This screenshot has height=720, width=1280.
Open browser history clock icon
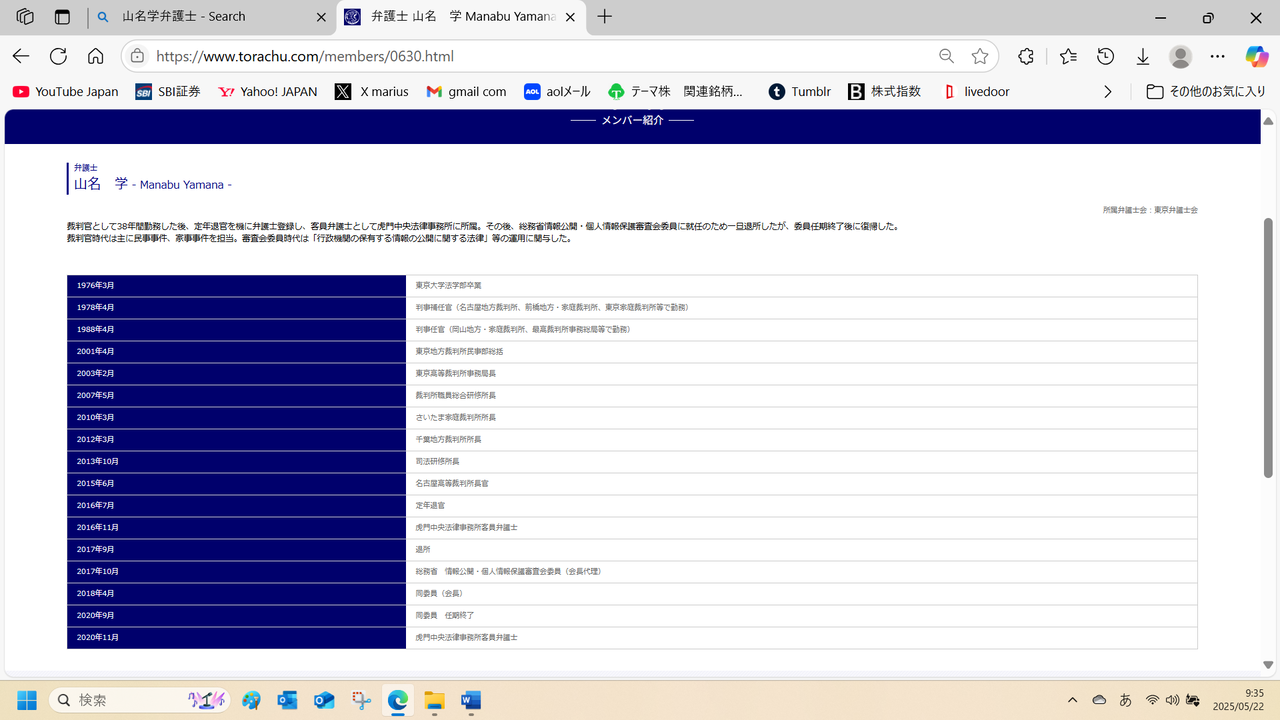(x=1105, y=56)
